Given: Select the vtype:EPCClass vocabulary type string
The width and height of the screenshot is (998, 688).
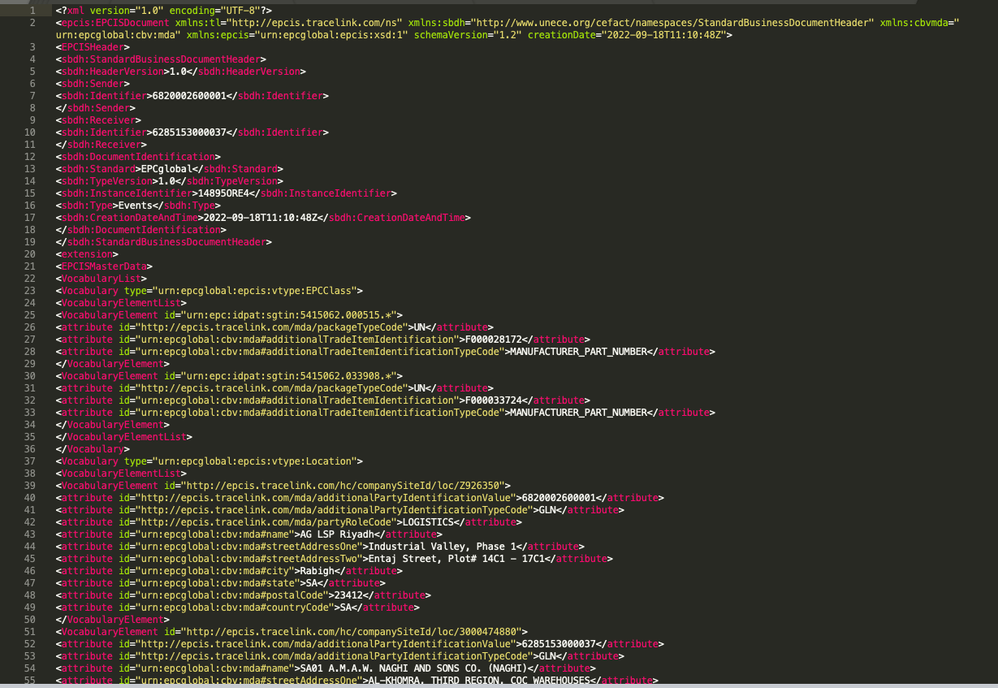Looking at the screenshot, I should [255, 291].
